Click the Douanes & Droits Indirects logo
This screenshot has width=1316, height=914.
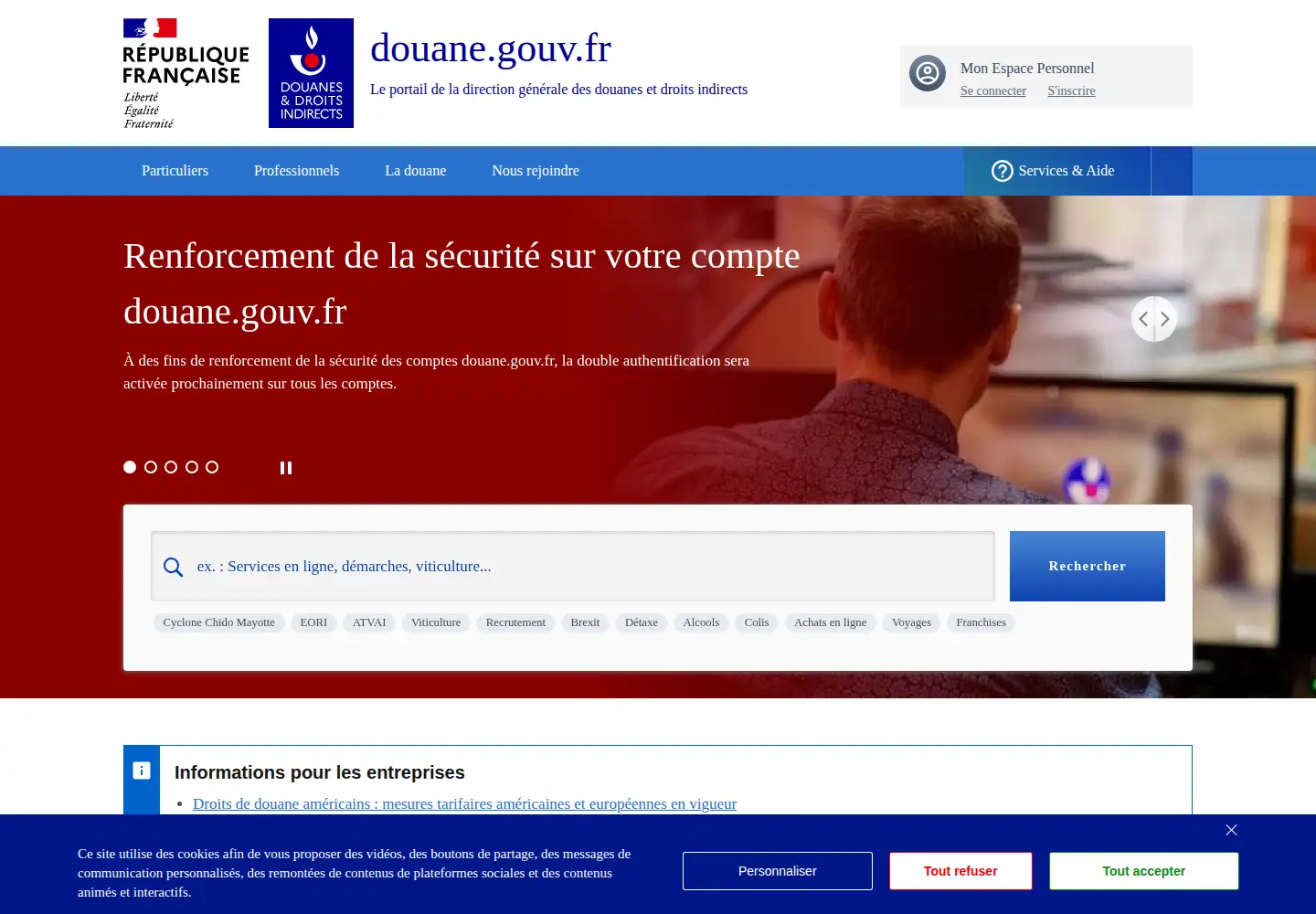point(311,73)
